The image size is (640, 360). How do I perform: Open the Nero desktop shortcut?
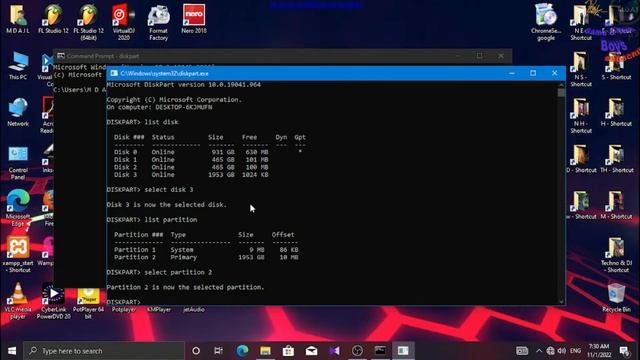click(x=194, y=19)
